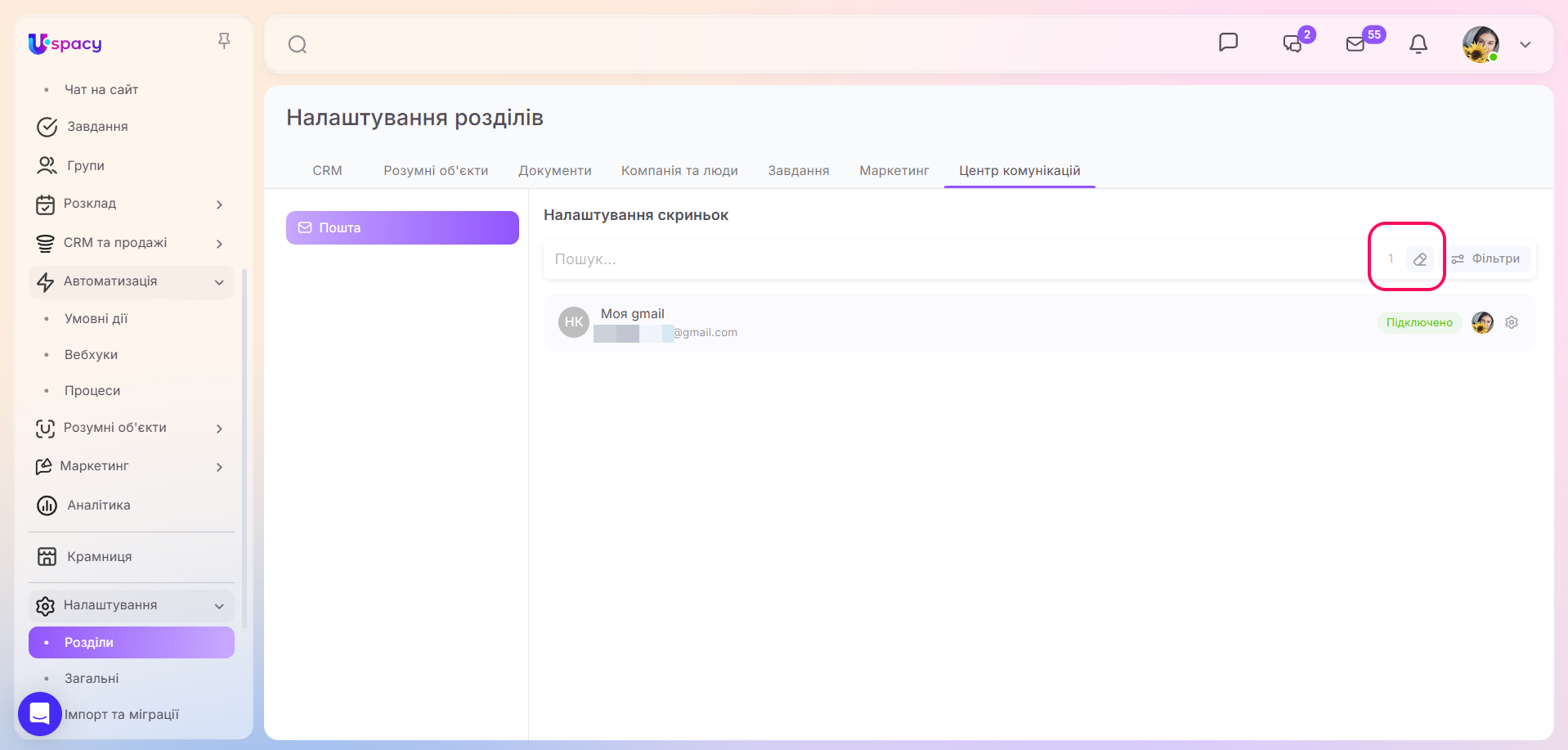Open the notifications bell icon
Viewport: 1568px width, 750px height.
(x=1418, y=44)
